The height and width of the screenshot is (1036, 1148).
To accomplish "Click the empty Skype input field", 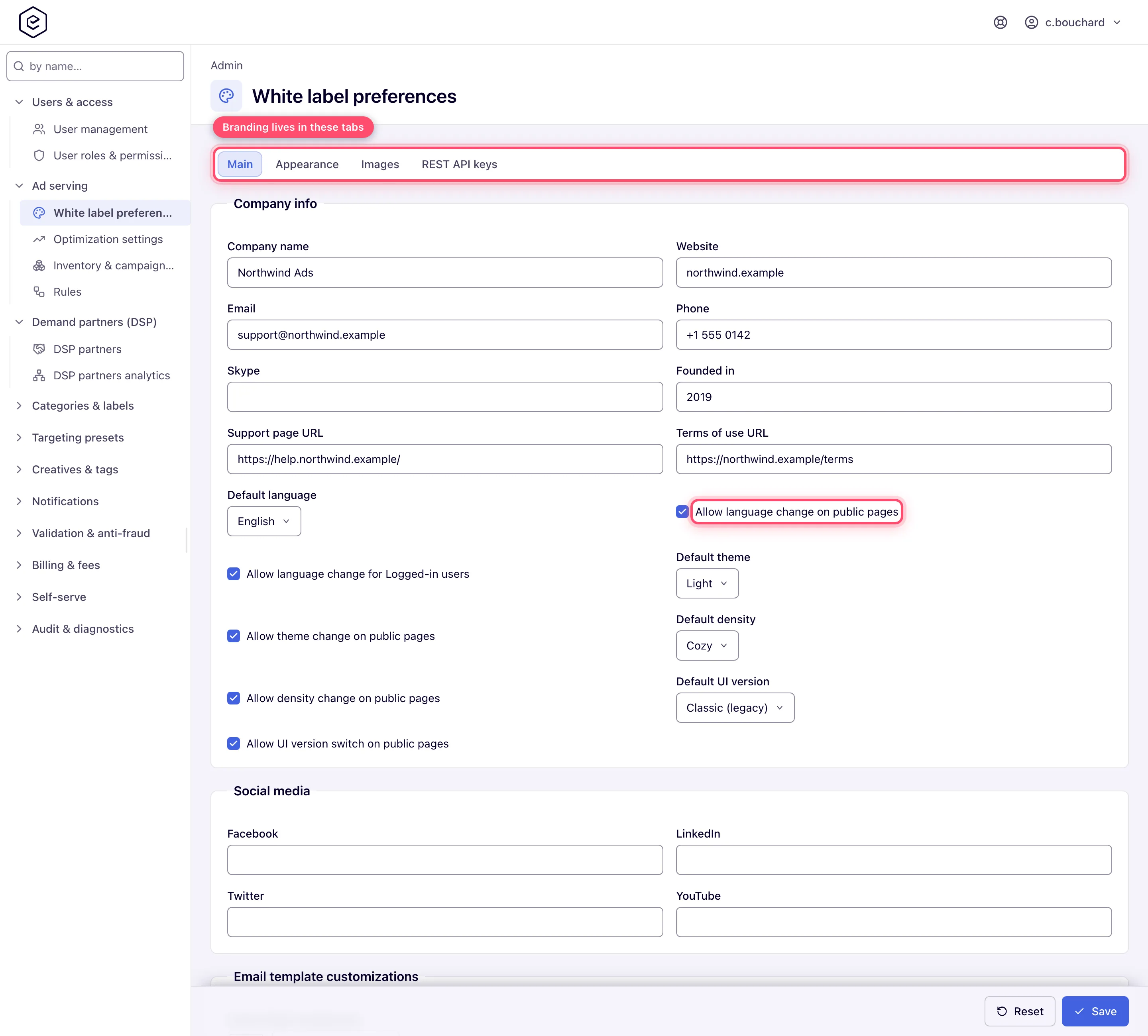I will tap(445, 397).
